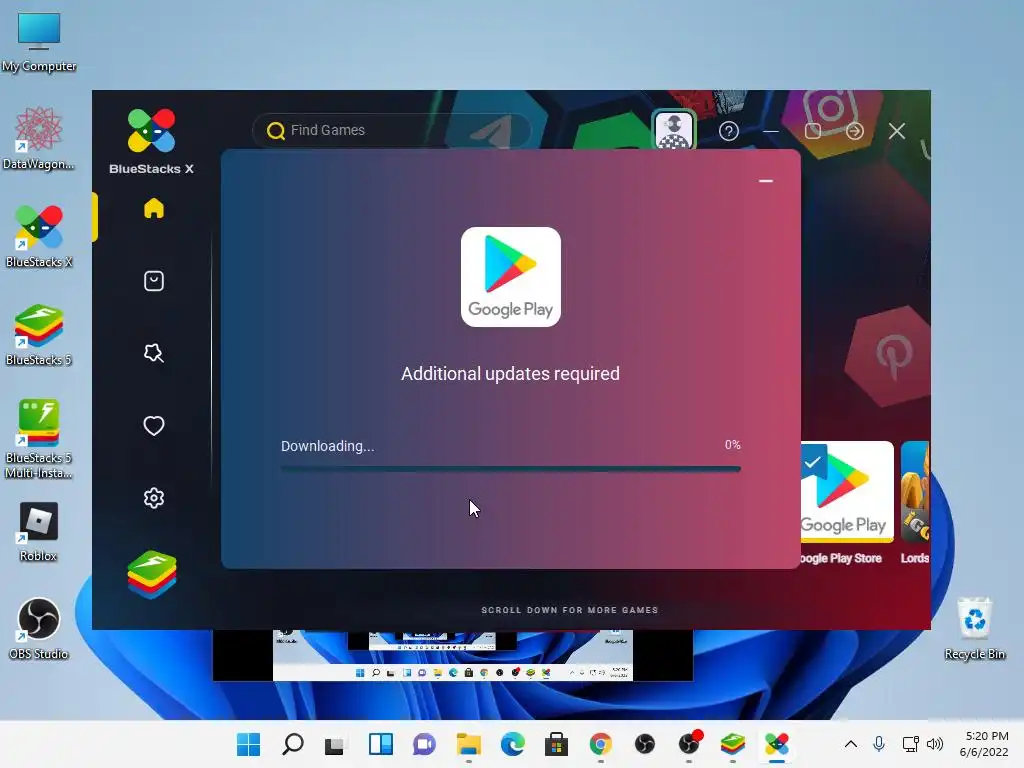Click the 0% progress value
The image size is (1024, 768).
733,445
